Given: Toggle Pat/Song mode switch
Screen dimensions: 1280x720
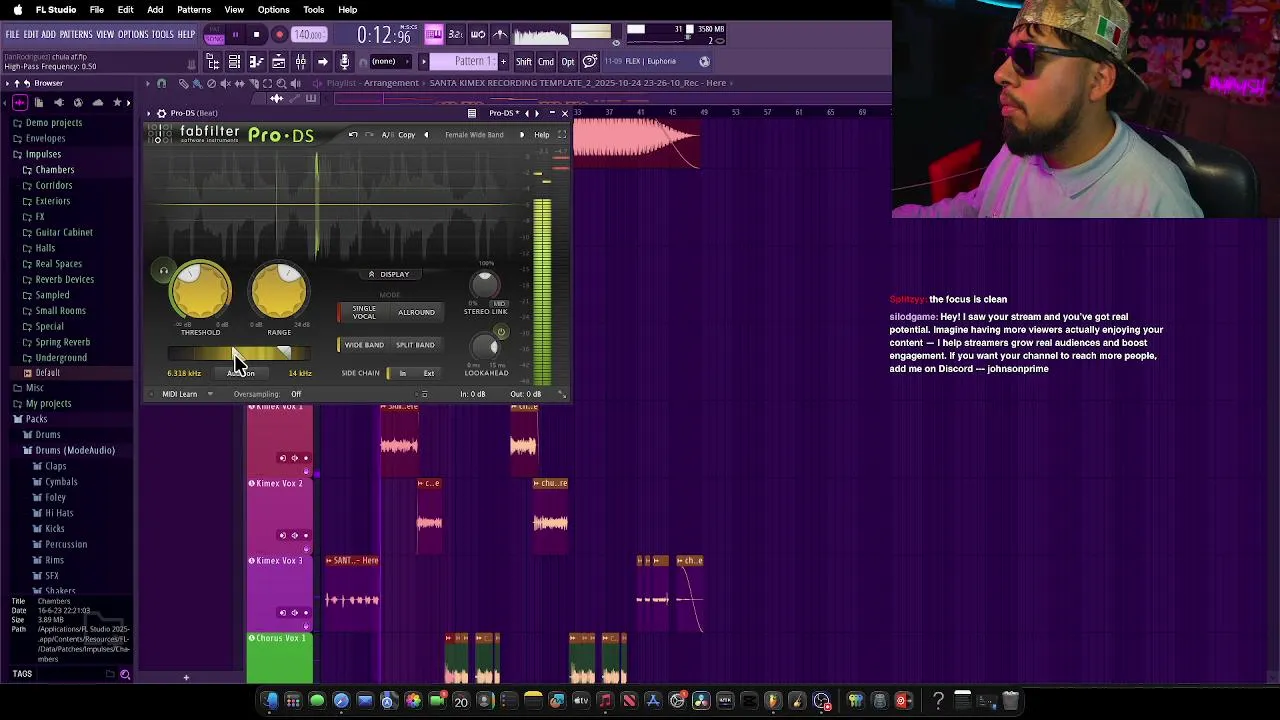Looking at the screenshot, I should (214, 35).
